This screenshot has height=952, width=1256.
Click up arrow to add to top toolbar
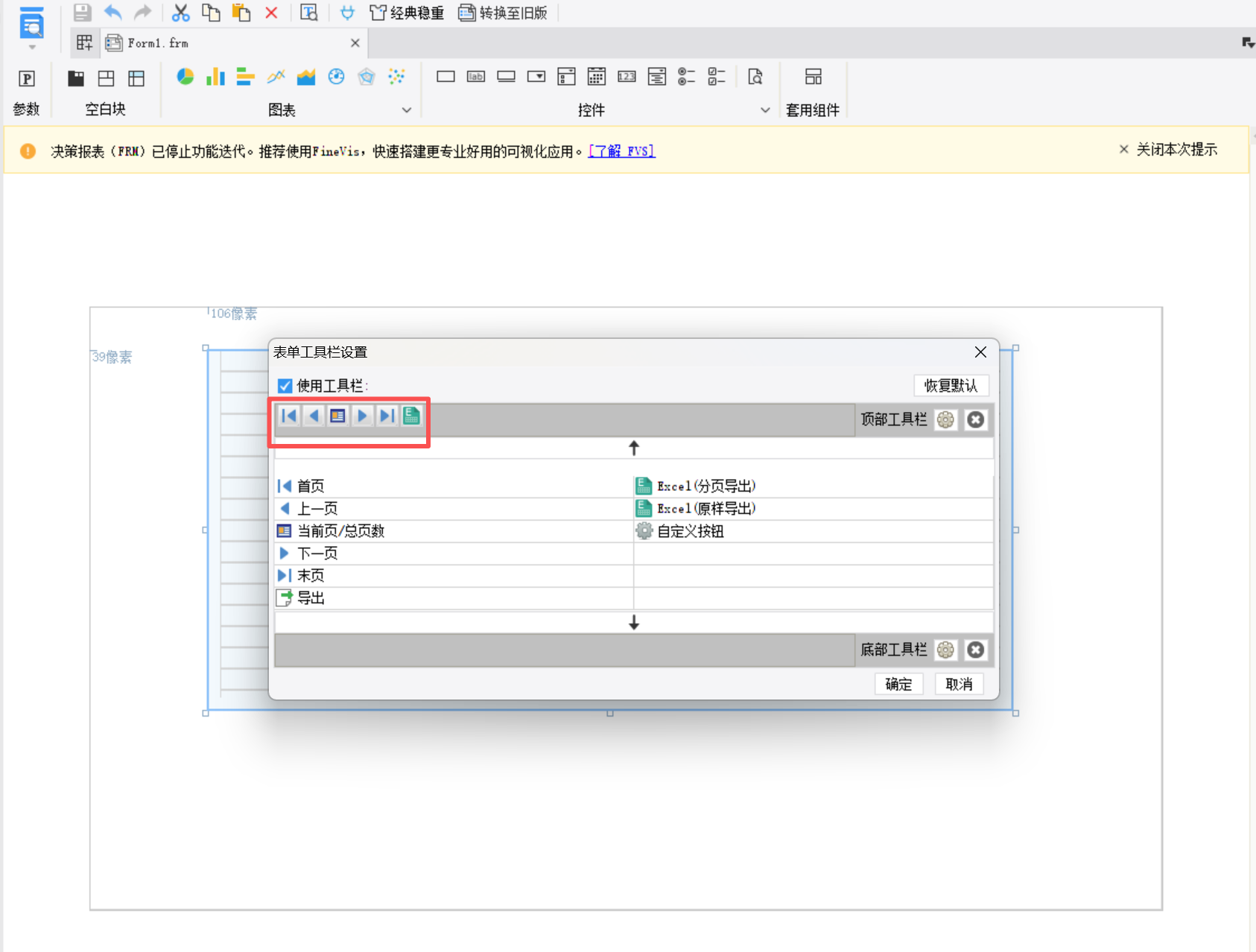click(x=634, y=448)
